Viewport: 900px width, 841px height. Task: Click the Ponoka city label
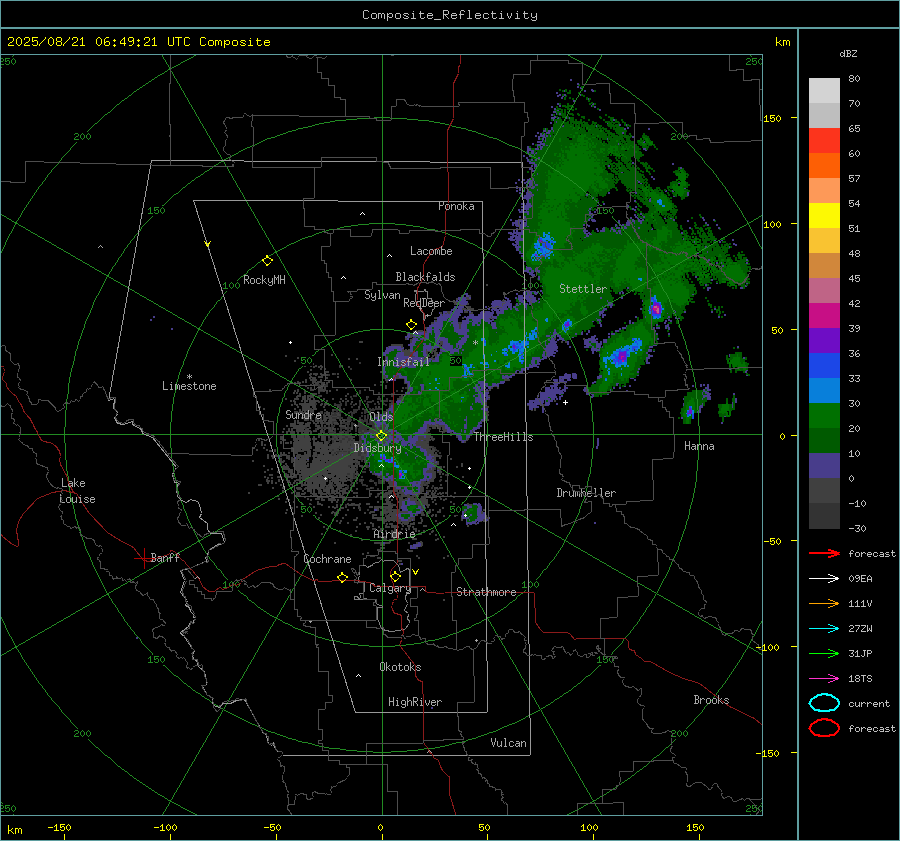pos(456,206)
